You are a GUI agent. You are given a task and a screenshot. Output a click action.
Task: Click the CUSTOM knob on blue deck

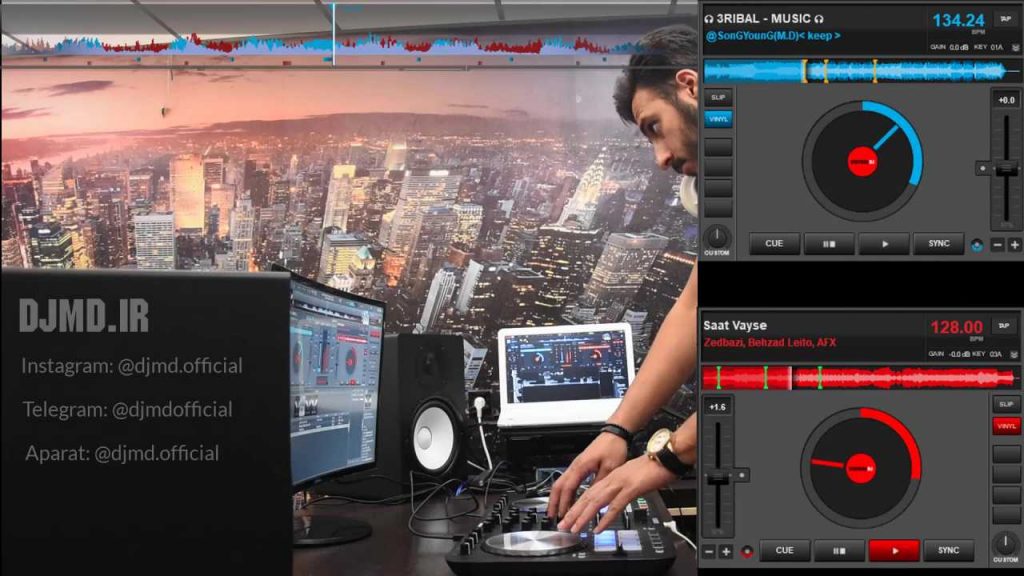717,236
